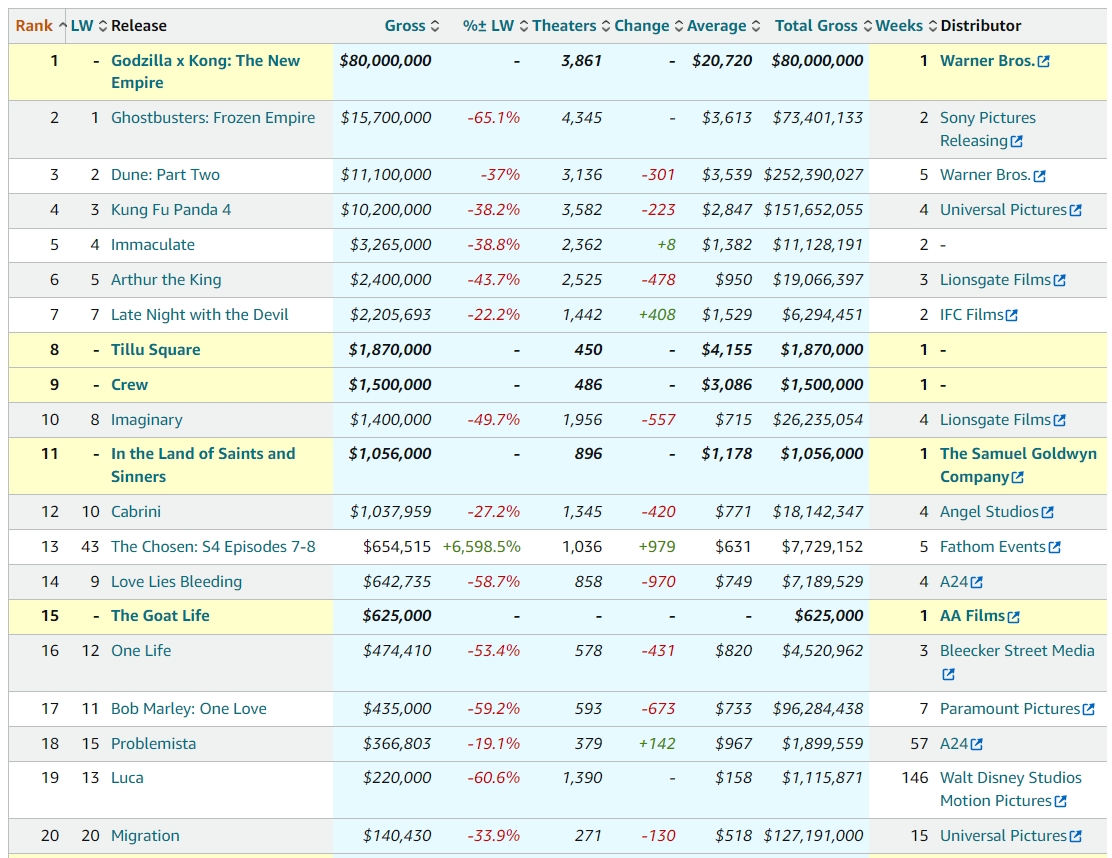The width and height of the screenshot is (1112, 858).
Task: Click the sort arrows next to Theaters
Action: [x=606, y=26]
